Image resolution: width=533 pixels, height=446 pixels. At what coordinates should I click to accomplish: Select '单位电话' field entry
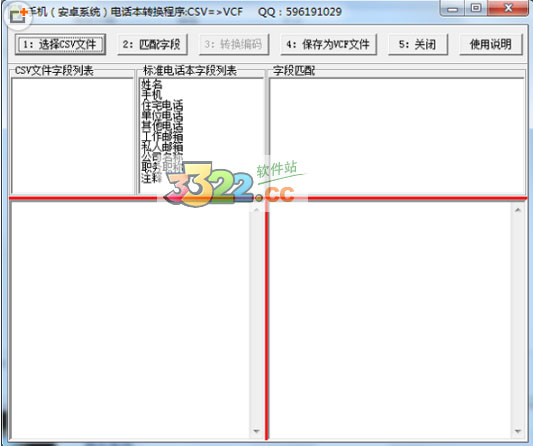pos(162,115)
